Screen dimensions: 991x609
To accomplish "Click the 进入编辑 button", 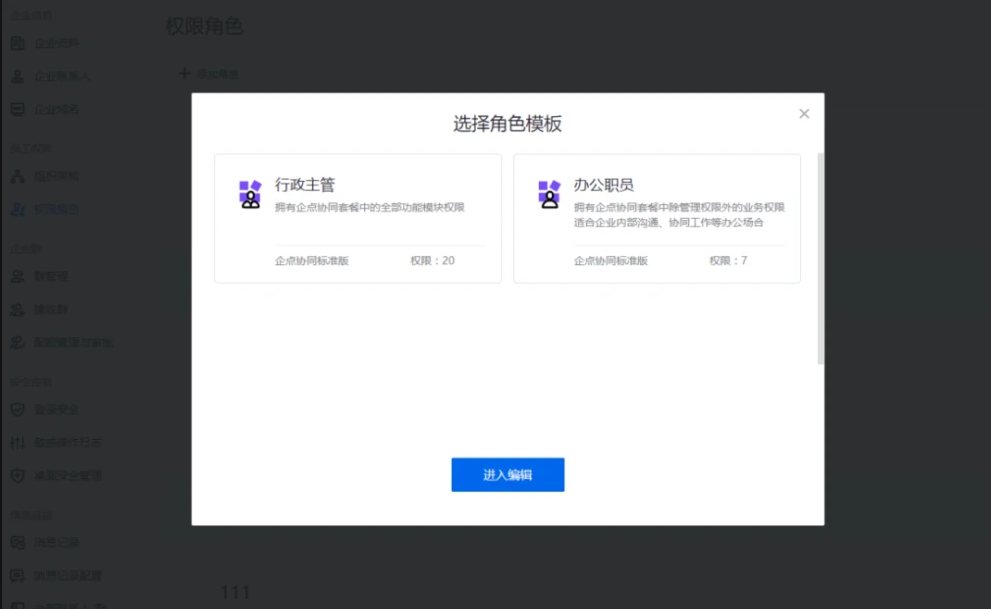I will 508,474.
